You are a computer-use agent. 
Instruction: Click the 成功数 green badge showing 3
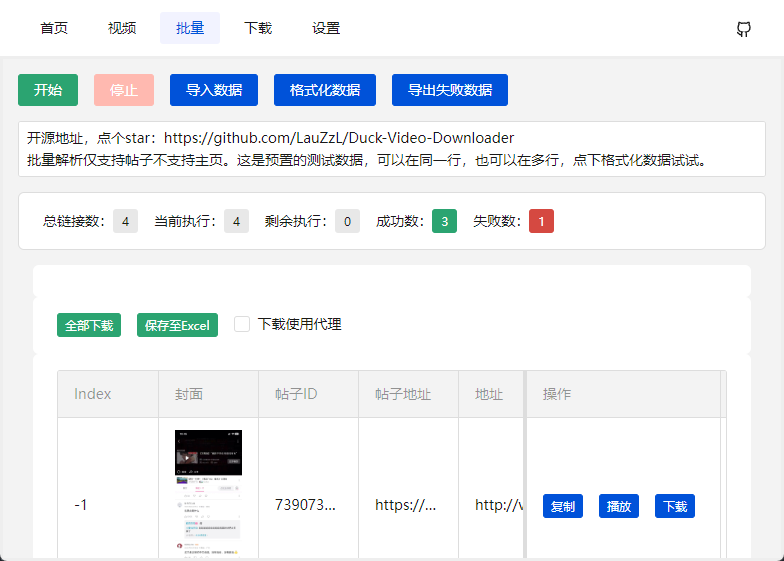pyautogui.click(x=444, y=221)
